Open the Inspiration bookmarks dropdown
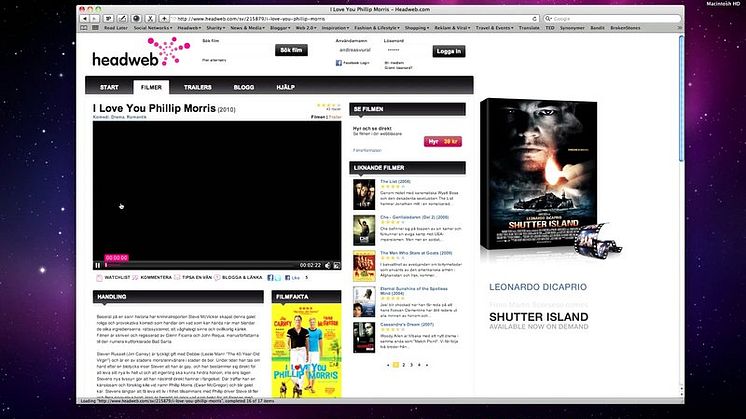The width and height of the screenshot is (746, 419). pos(335,28)
